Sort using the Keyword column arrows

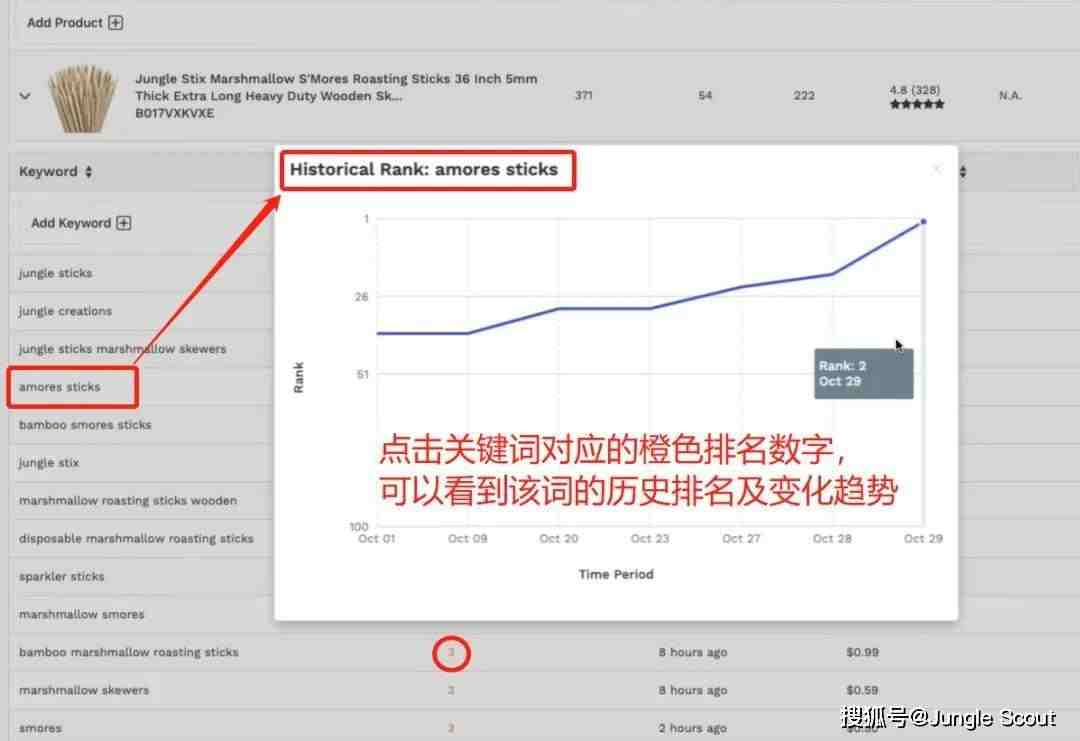[x=89, y=172]
